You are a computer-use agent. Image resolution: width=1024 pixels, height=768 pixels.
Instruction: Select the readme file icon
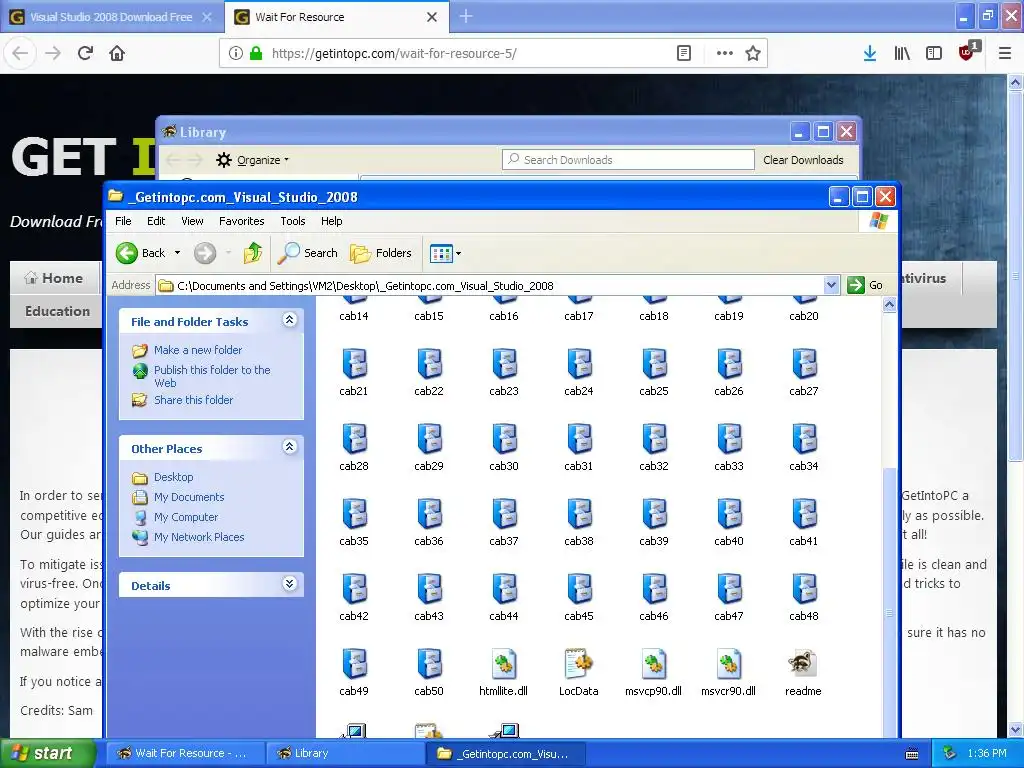802,663
